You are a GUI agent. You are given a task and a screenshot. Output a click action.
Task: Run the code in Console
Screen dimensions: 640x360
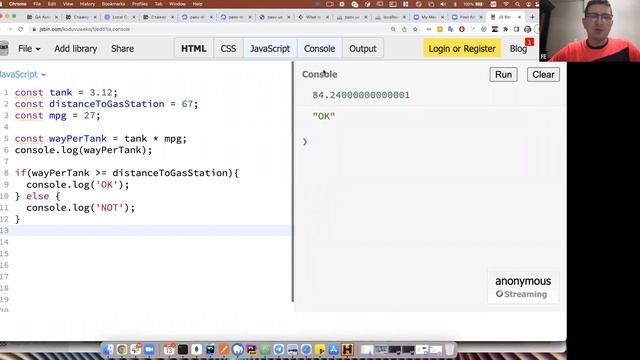click(503, 74)
